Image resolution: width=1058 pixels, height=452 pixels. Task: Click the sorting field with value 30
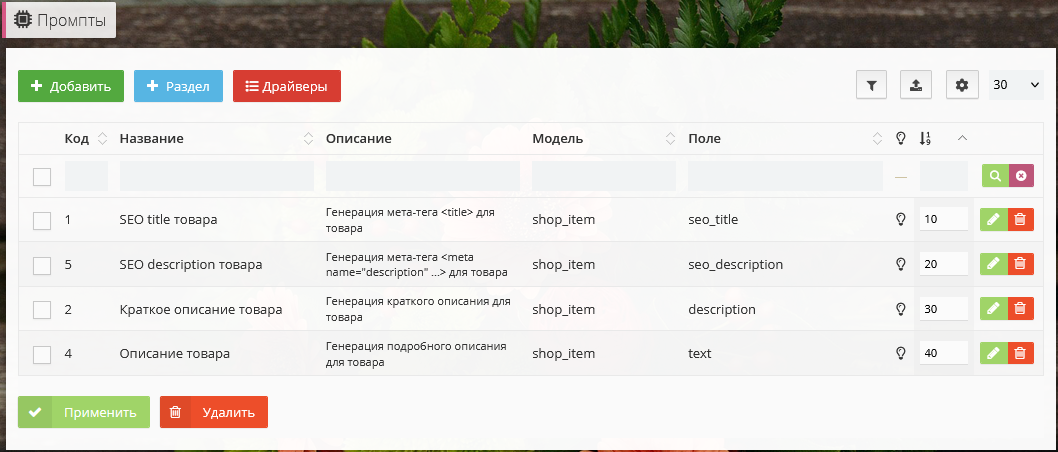click(x=944, y=308)
